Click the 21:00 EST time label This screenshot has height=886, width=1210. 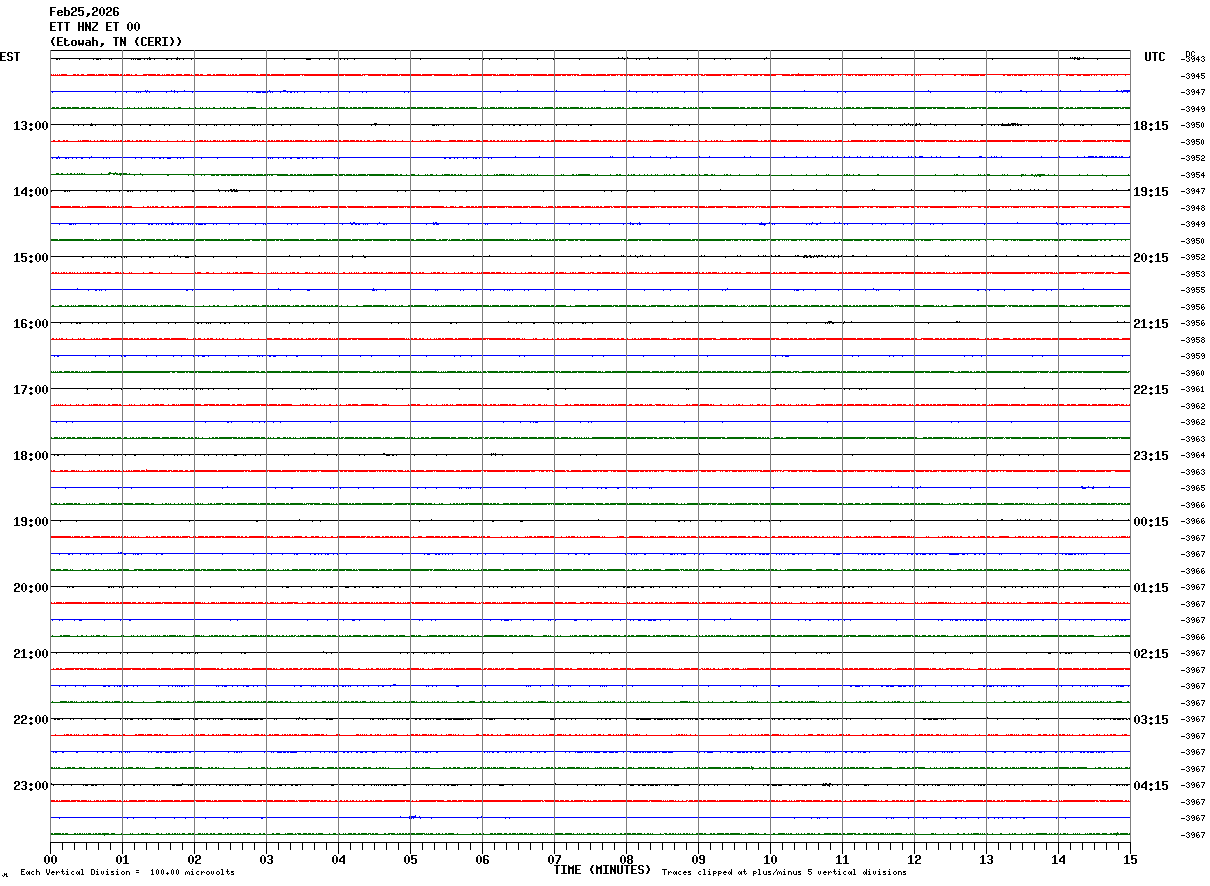point(31,654)
